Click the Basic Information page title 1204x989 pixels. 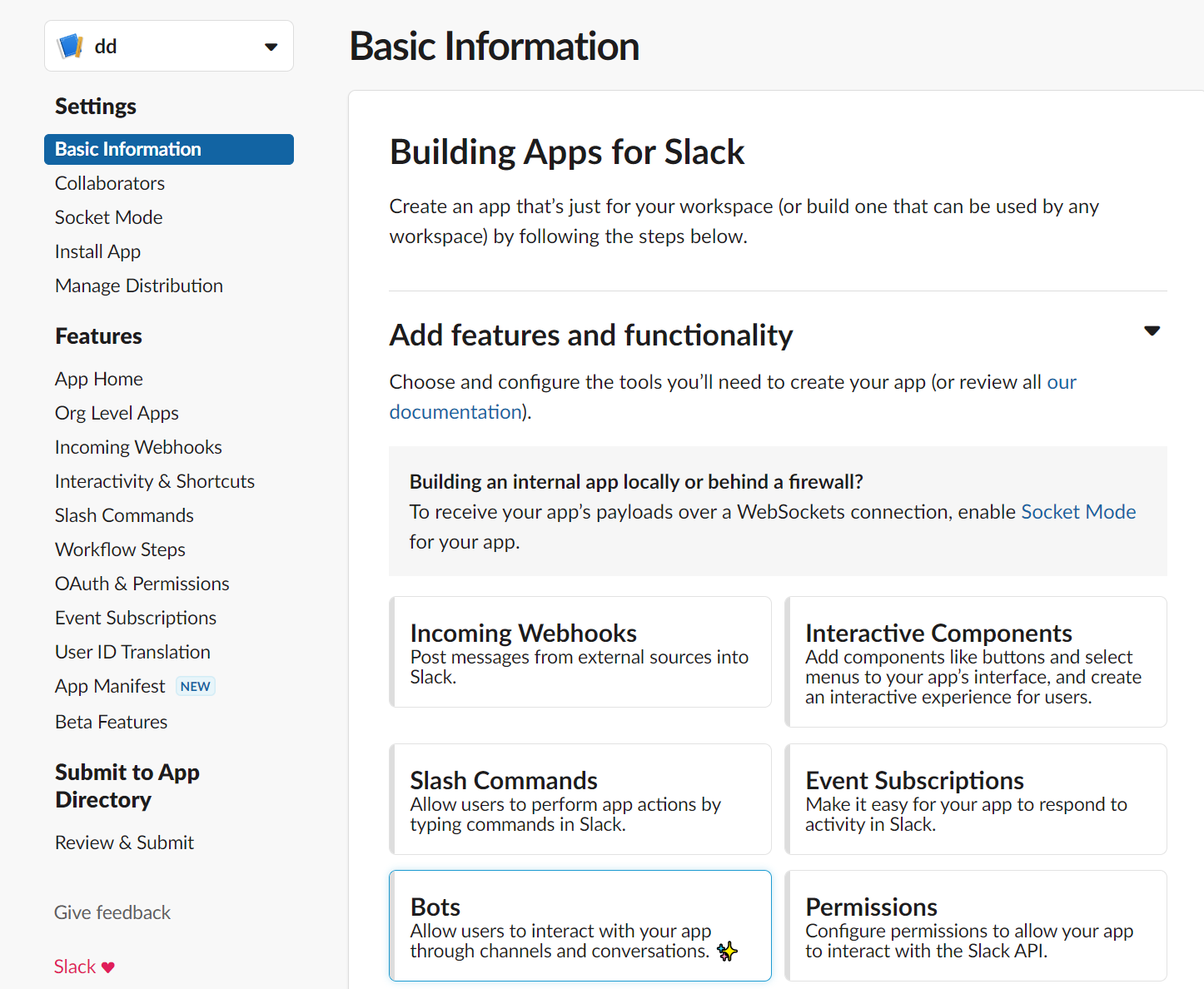pos(495,46)
